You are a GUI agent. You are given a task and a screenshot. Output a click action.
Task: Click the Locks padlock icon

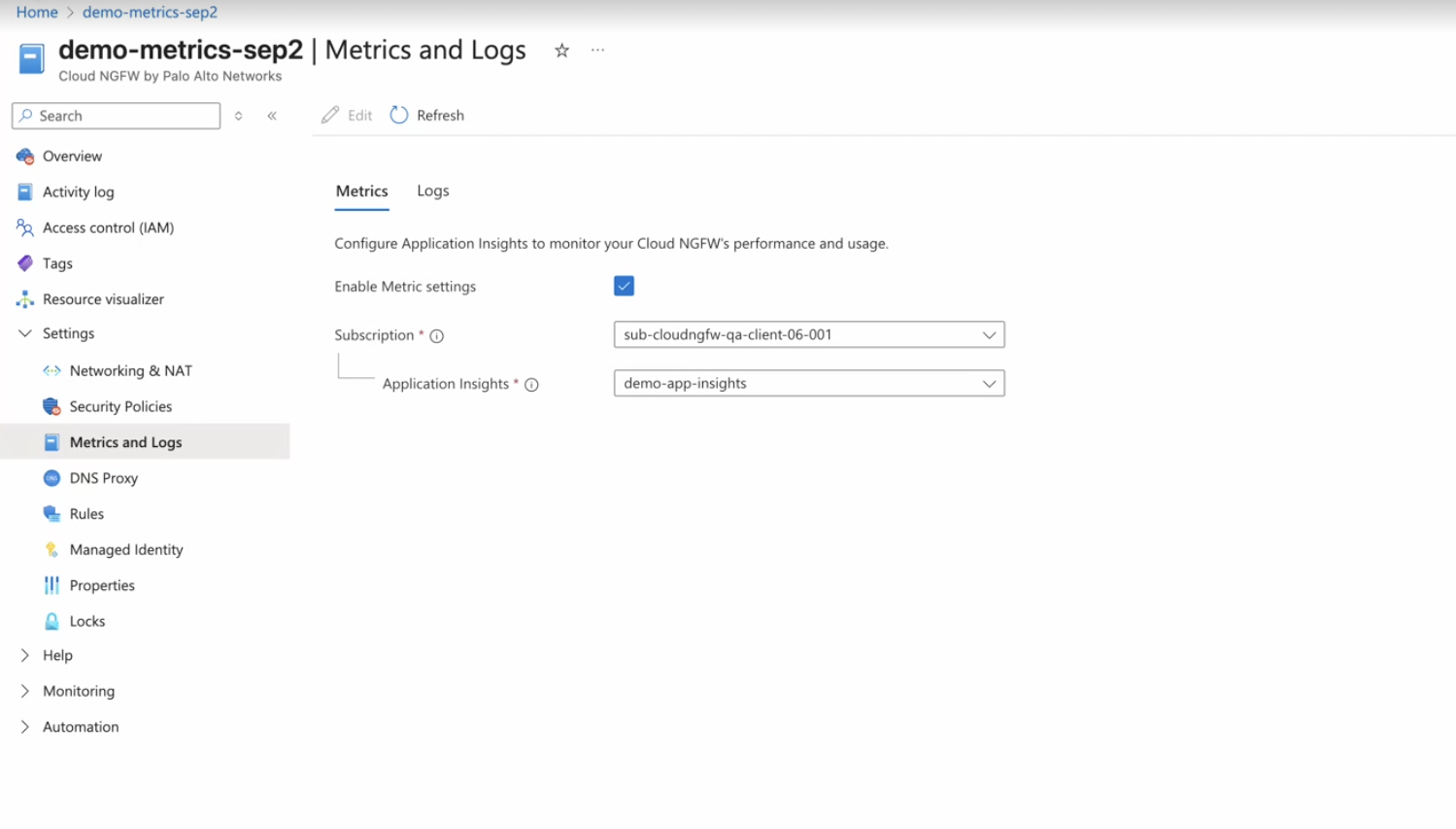pos(51,621)
